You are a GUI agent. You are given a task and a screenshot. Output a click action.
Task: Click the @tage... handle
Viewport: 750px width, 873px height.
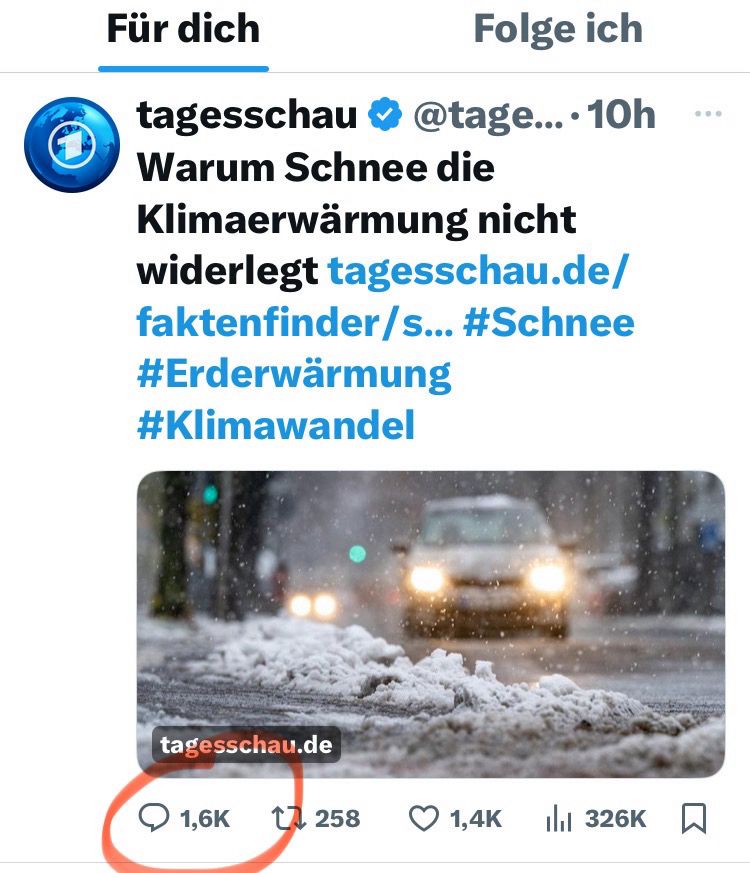coord(488,115)
